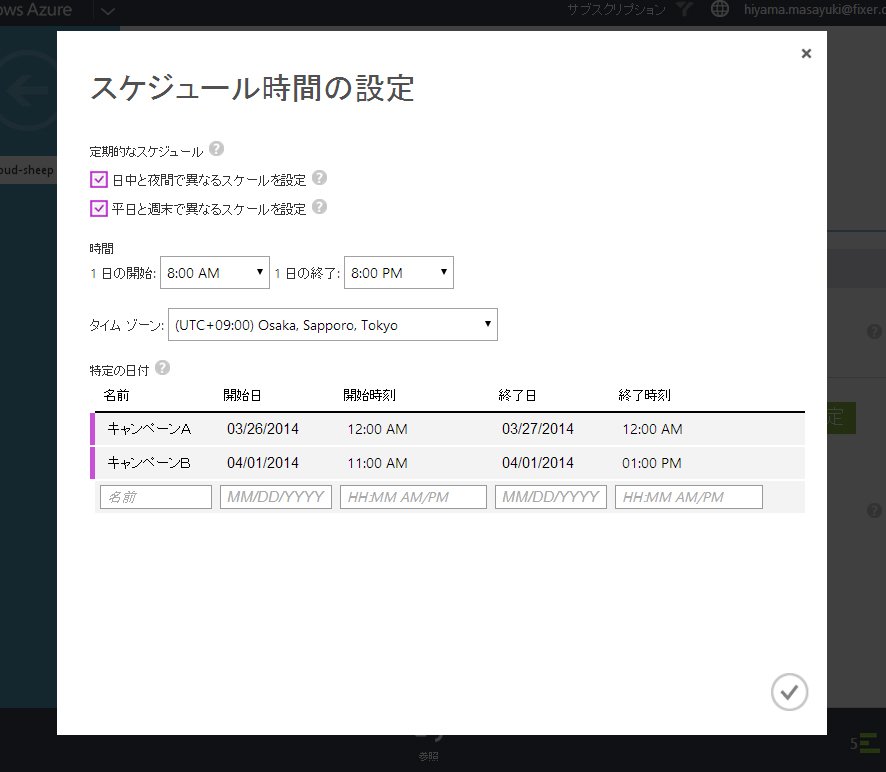The width and height of the screenshot is (886, 772).
Task: Select the キャンペーンB row name
Action: [x=149, y=463]
